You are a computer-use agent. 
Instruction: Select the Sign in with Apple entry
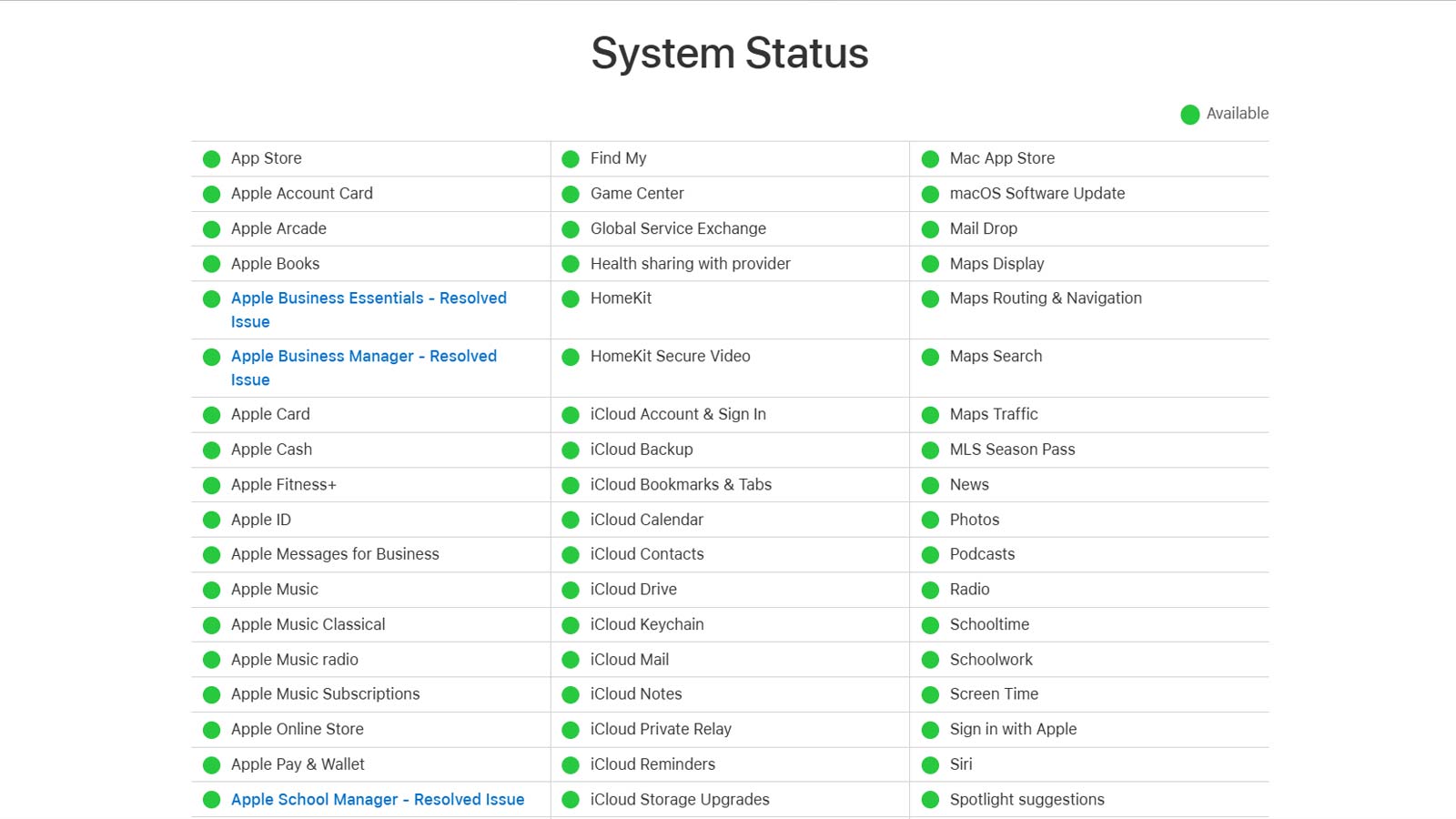[1013, 729]
